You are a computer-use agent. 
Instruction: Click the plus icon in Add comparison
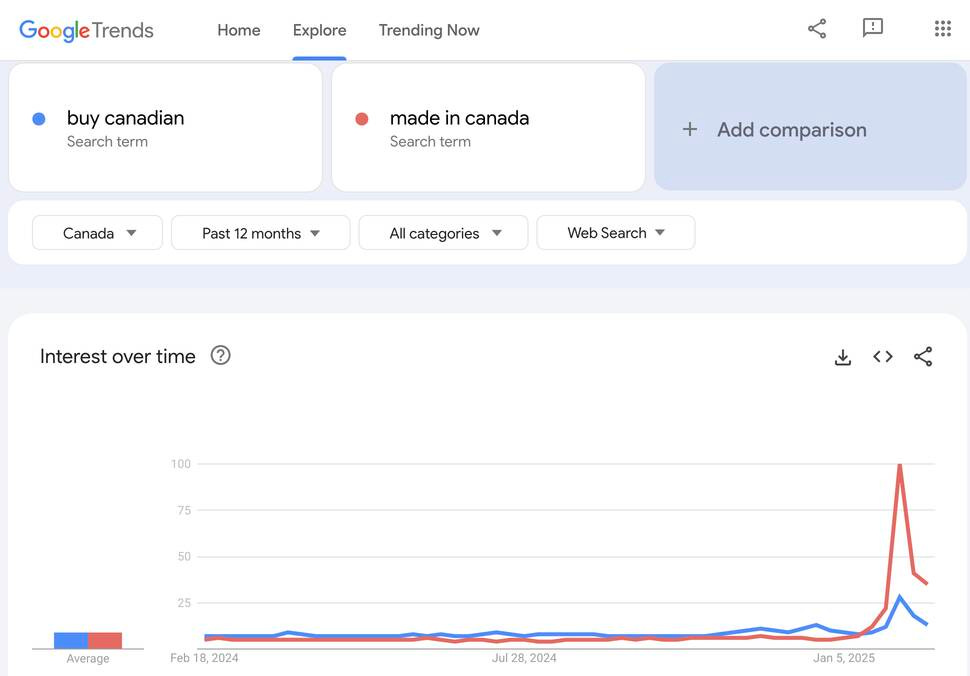pyautogui.click(x=690, y=129)
